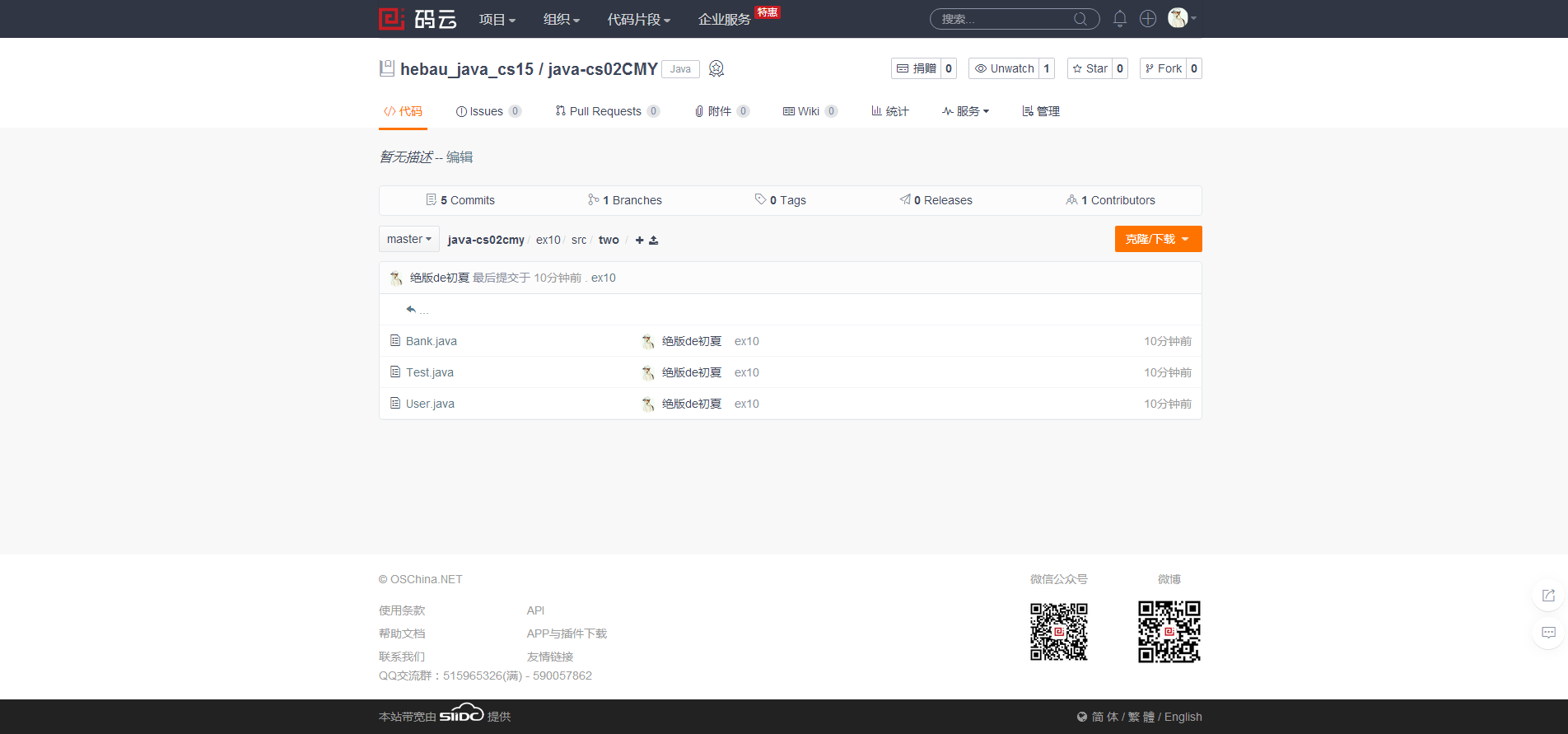Screen dimensions: 1568x734
Task: Switch to the 统计 statistics tab
Action: pyautogui.click(x=890, y=111)
